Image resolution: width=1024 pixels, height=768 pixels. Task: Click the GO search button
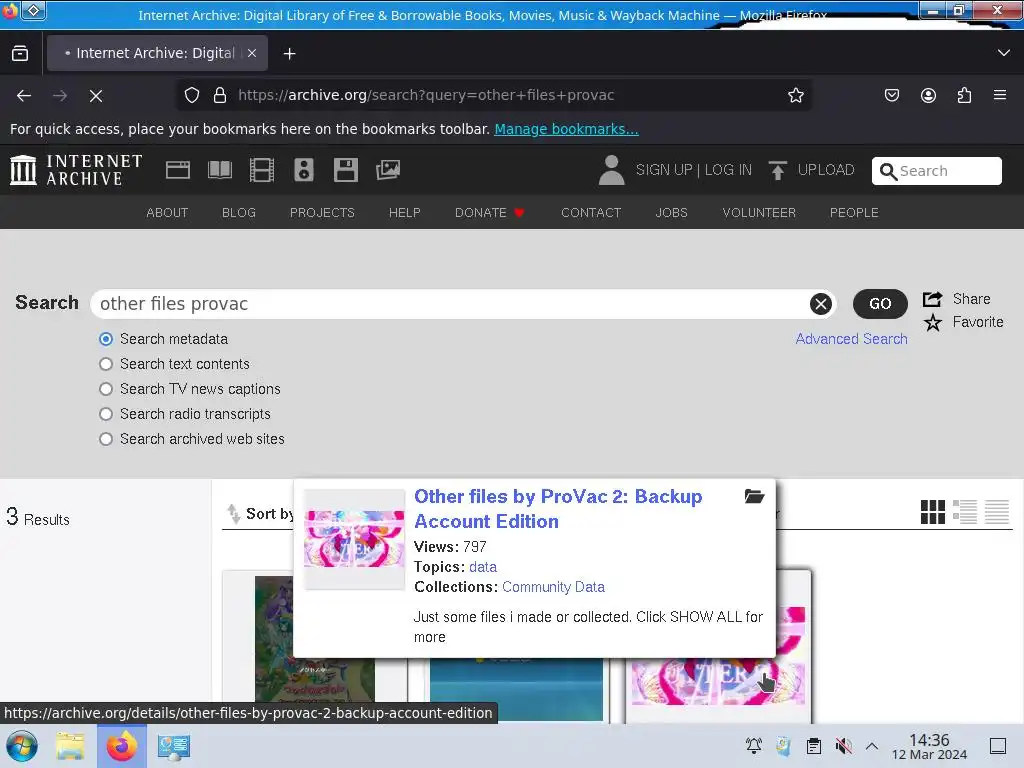coord(880,304)
